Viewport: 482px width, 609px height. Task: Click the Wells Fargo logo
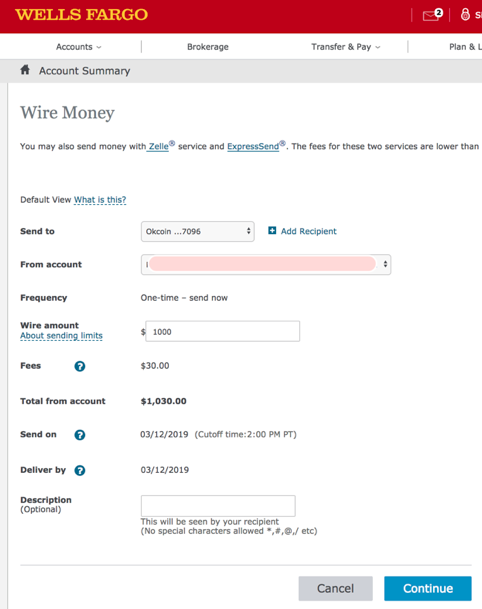tap(82, 15)
